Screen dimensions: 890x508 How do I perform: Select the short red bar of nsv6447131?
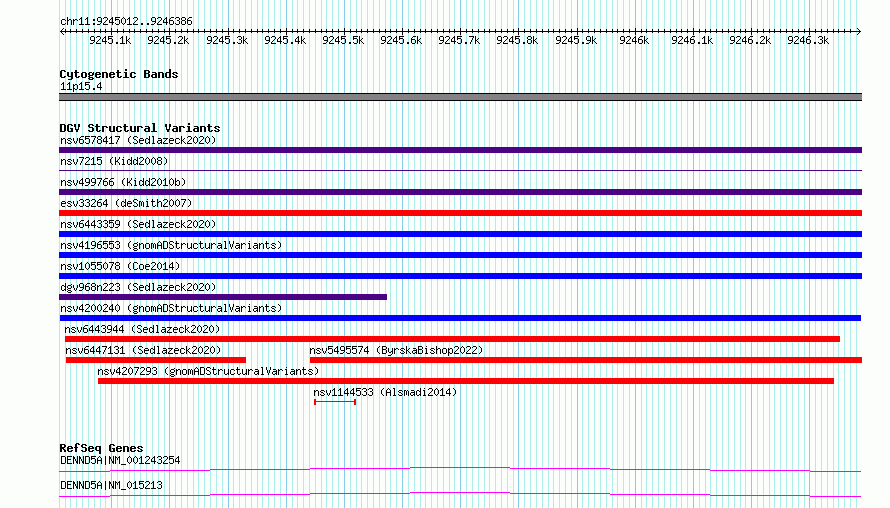pyautogui.click(x=156, y=360)
